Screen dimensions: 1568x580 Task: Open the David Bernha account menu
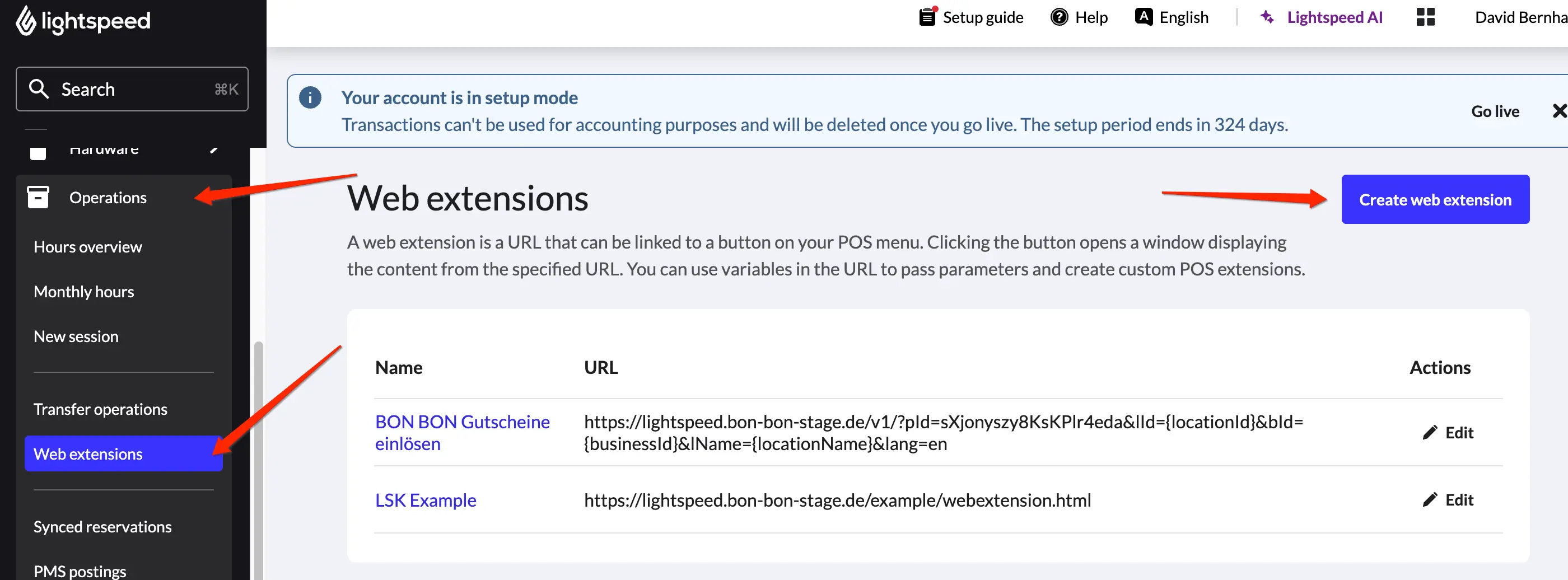click(1520, 17)
